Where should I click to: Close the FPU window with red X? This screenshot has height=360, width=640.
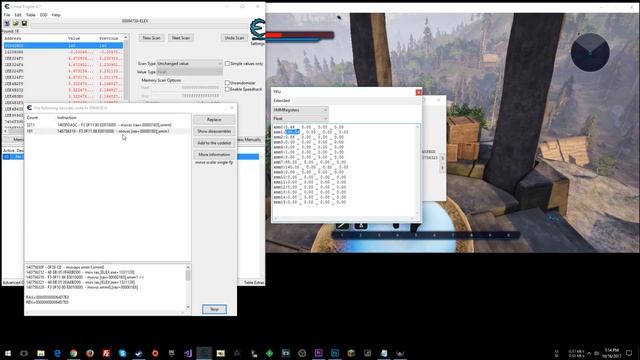click(418, 92)
